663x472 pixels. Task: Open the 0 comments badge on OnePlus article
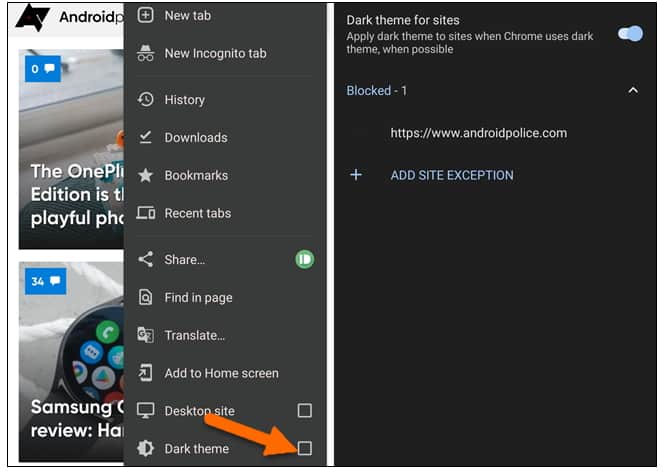point(43,69)
